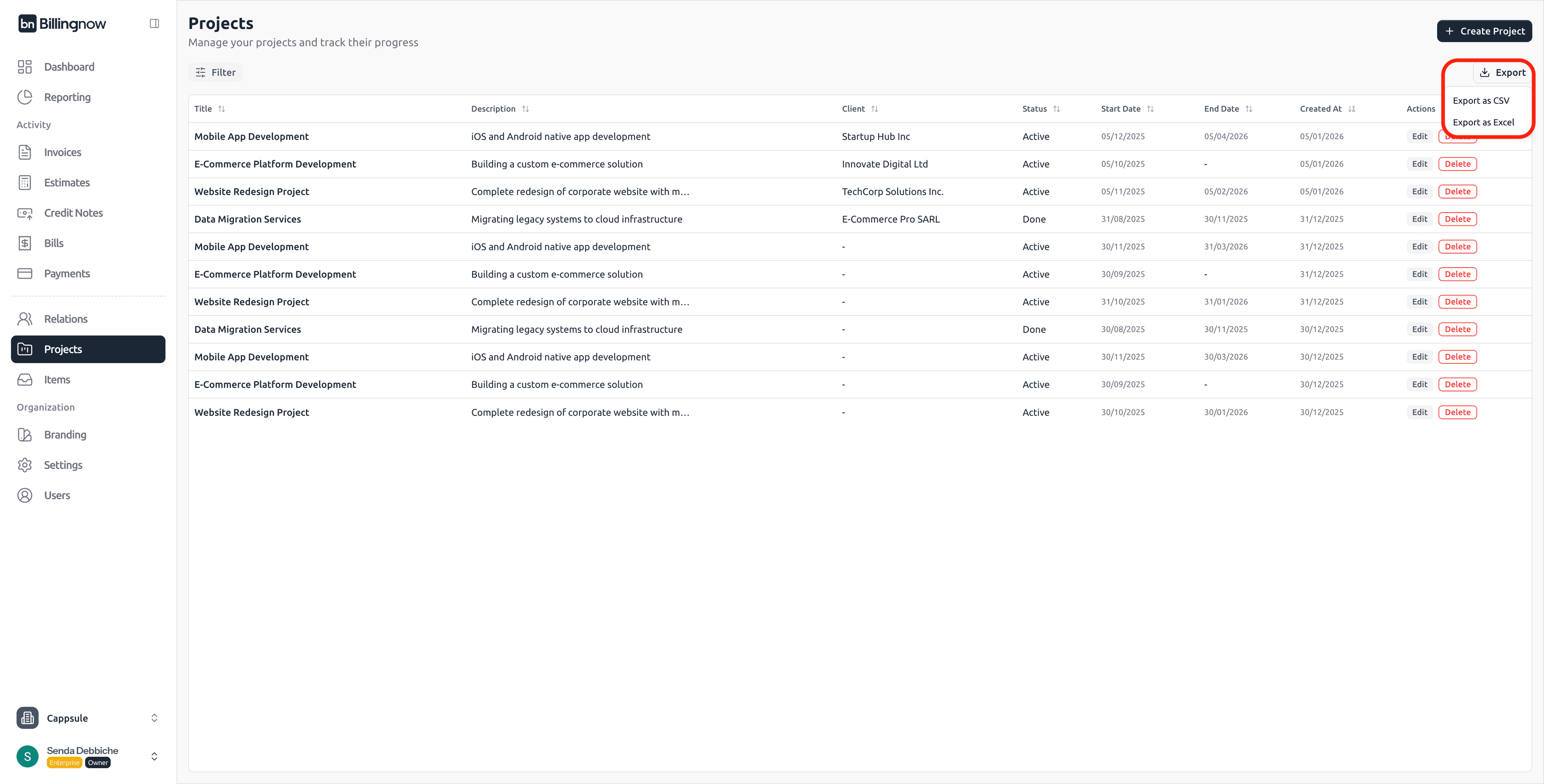Viewport: 1544px width, 784px height.
Task: Open Bills via its dollar icon
Action: click(x=25, y=243)
